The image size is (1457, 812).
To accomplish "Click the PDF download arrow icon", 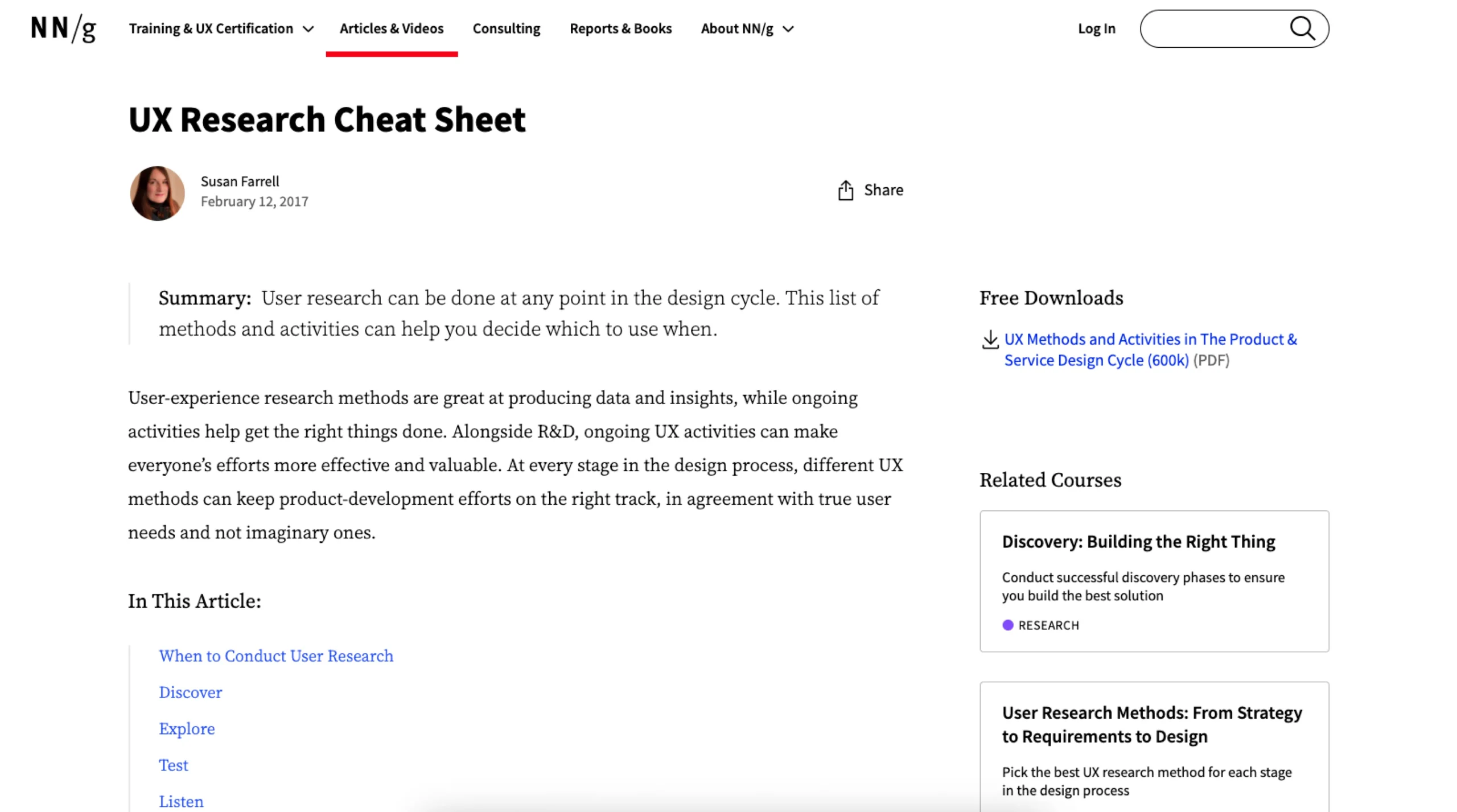I will coord(989,339).
